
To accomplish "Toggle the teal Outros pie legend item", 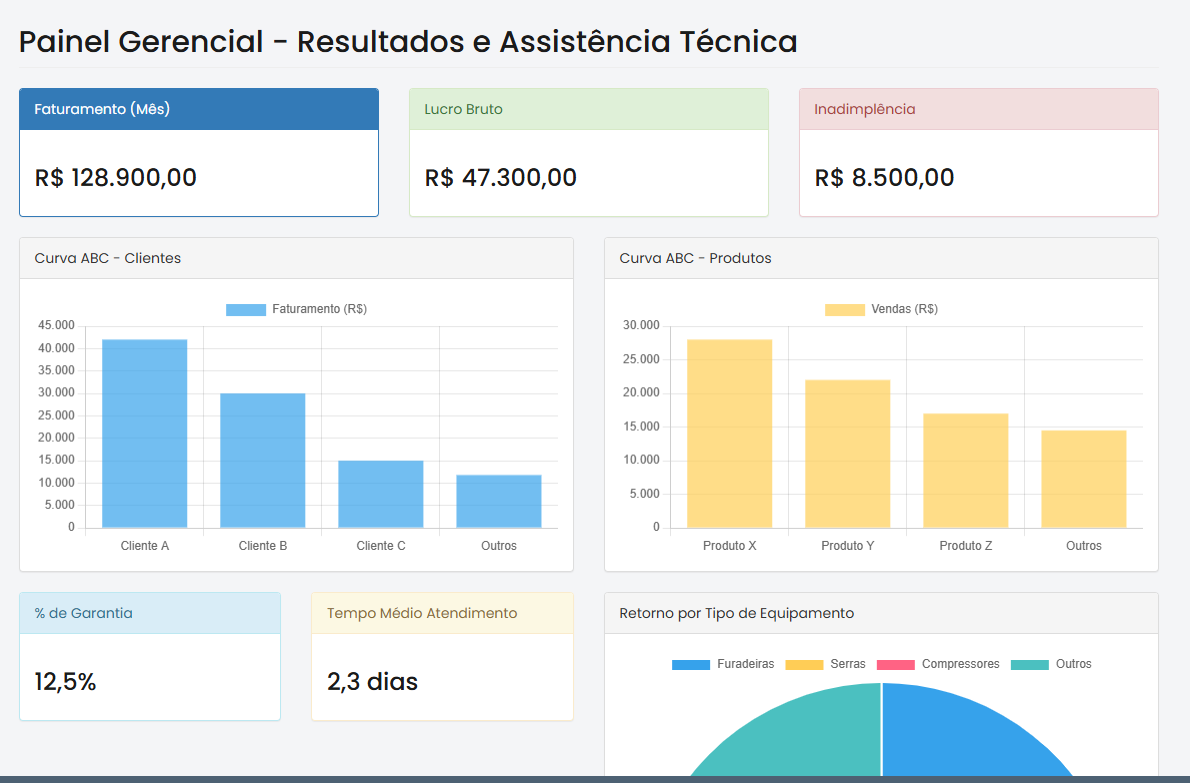I will 1051,665.
